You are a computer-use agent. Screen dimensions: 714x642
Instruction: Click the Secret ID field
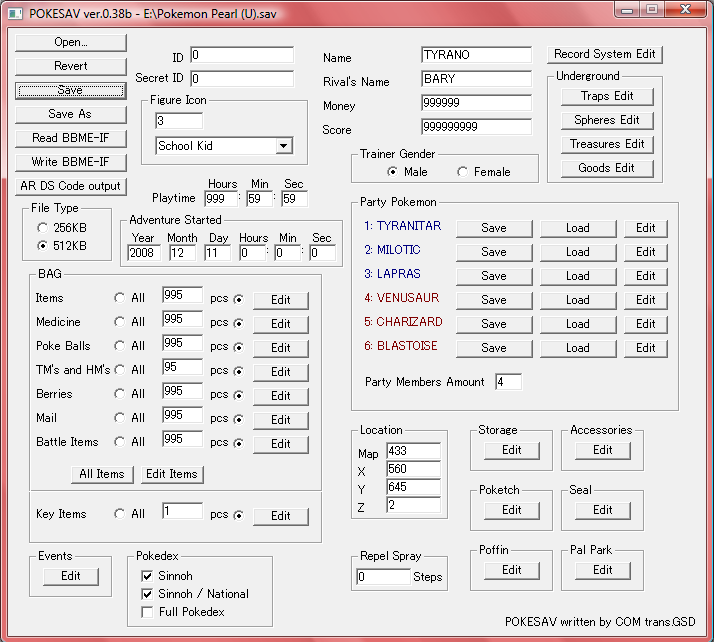[x=242, y=79]
